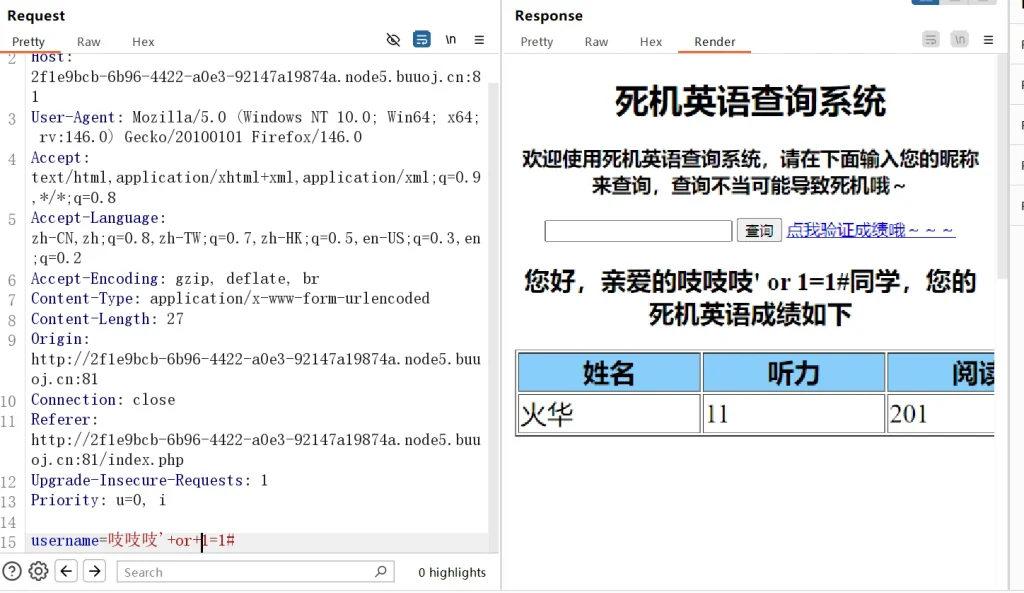Switch Response view to Pretty tab
The width and height of the screenshot is (1024, 593).
tap(537, 42)
